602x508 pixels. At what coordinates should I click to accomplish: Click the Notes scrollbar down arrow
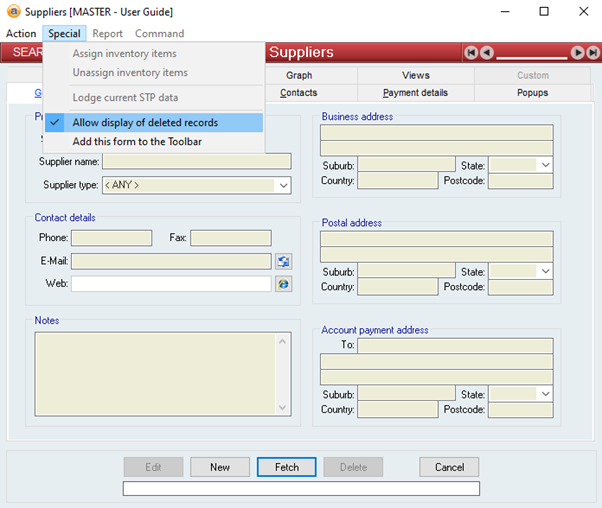point(283,408)
